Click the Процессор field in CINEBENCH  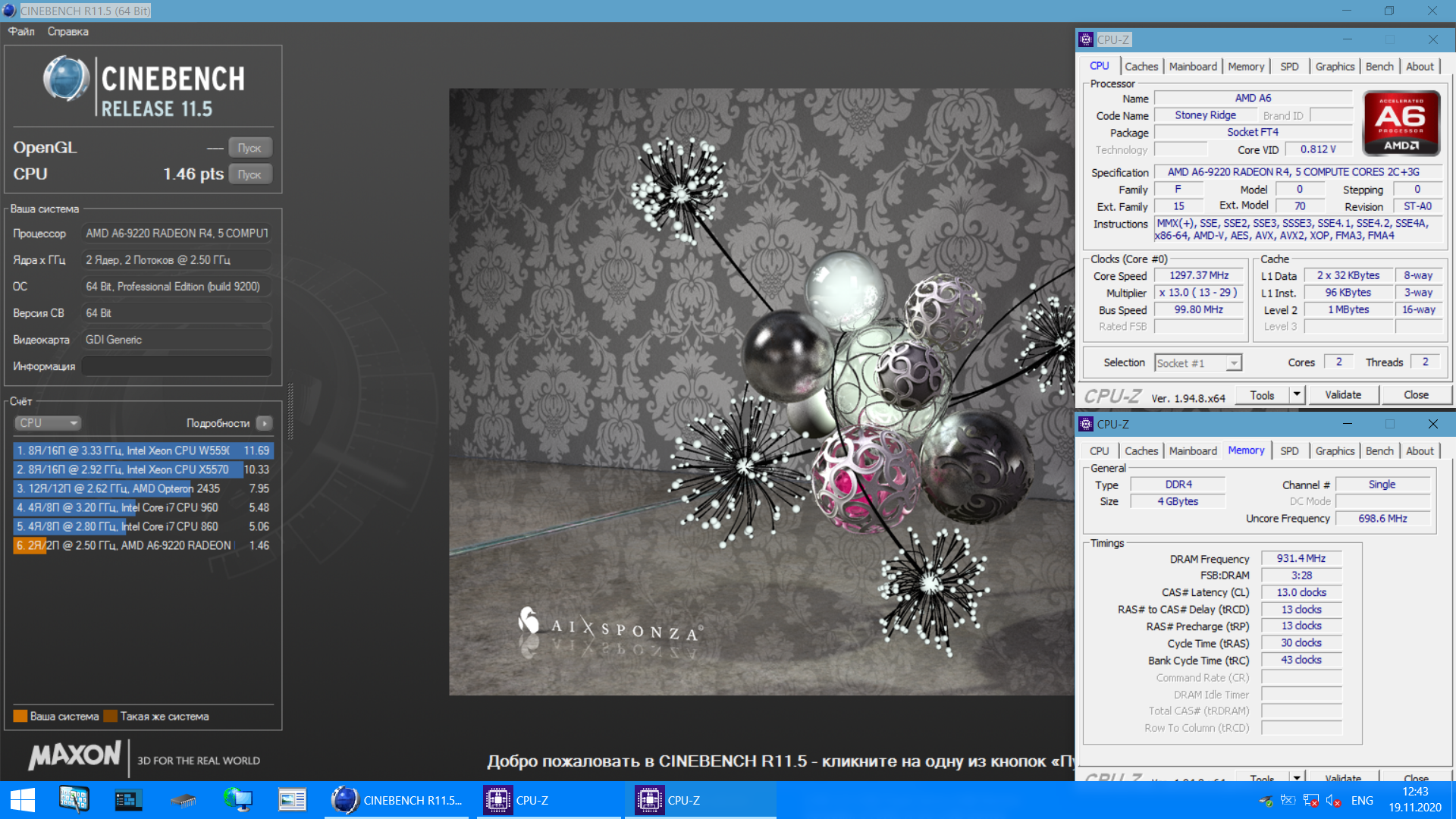pyautogui.click(x=177, y=234)
